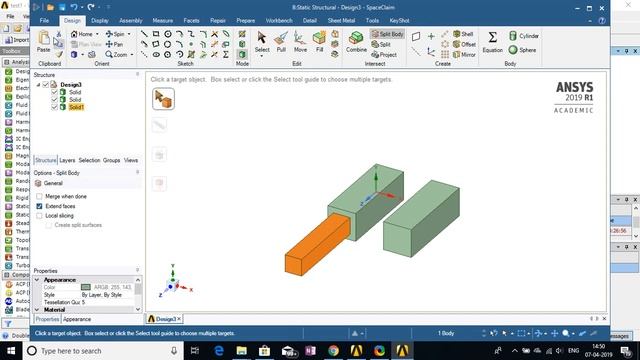Switch to the Layers panel tab

pos(67,160)
